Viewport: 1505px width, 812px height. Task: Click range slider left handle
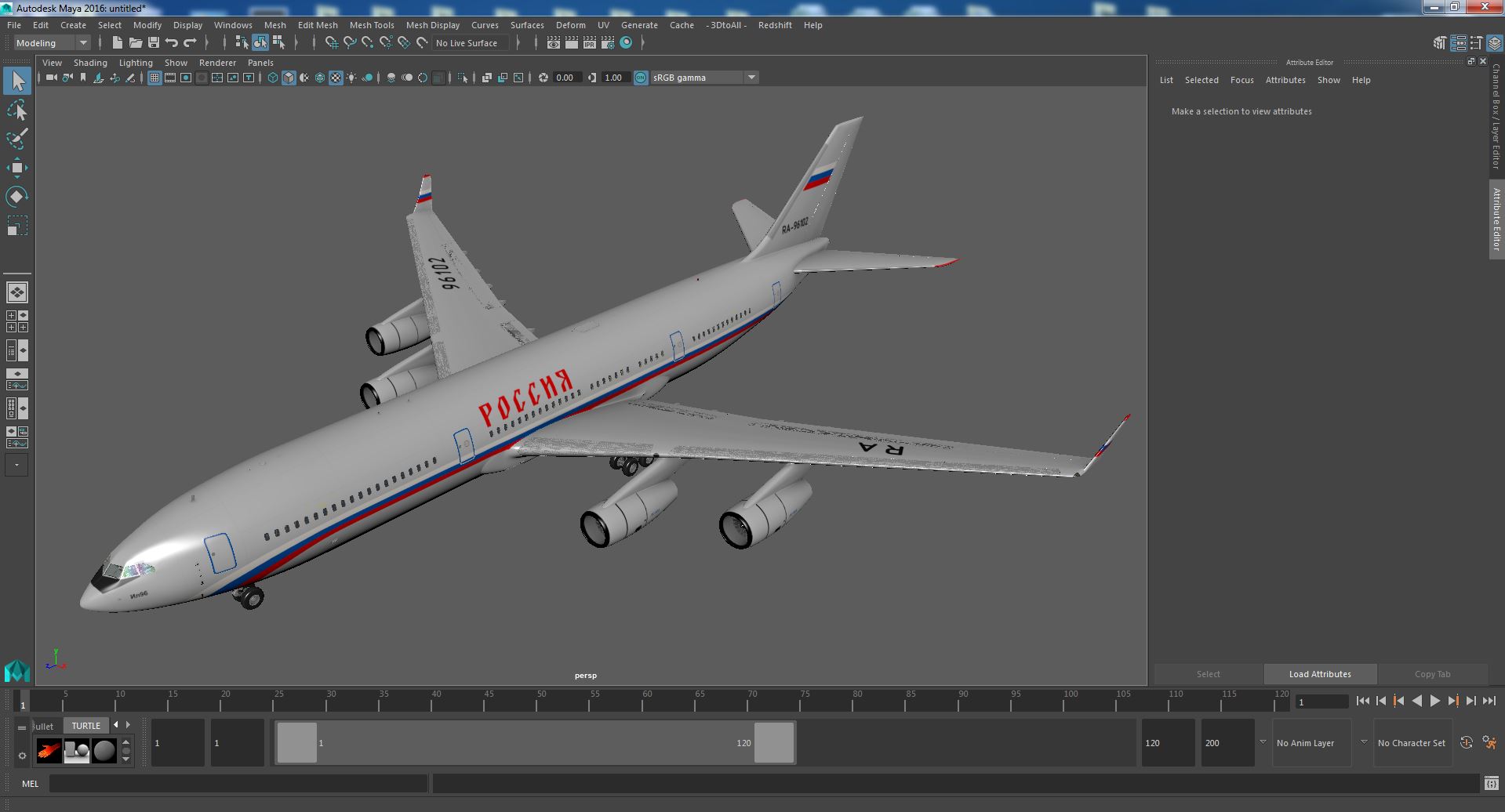297,742
